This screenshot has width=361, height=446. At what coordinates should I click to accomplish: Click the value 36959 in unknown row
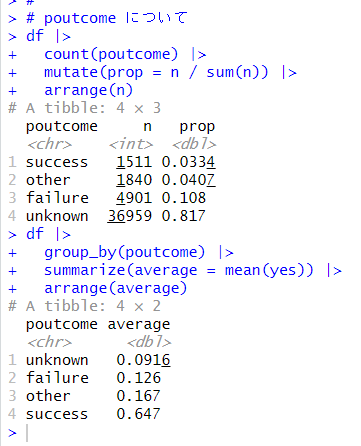pos(129,216)
